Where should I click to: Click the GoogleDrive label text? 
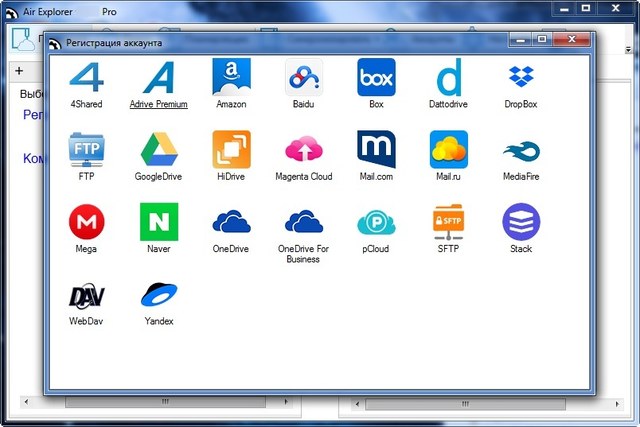158,176
